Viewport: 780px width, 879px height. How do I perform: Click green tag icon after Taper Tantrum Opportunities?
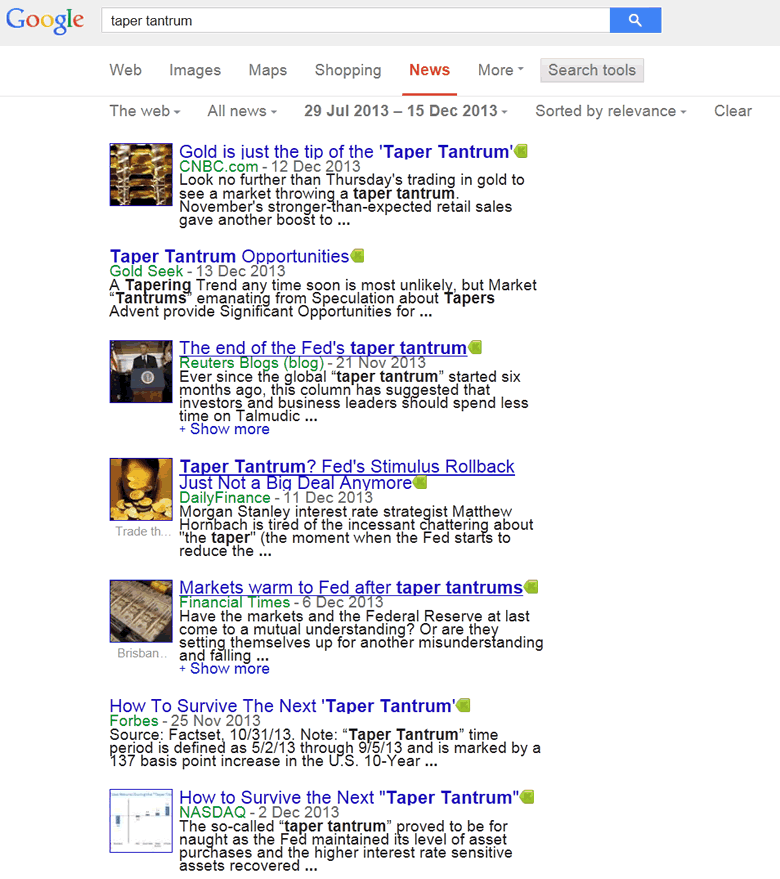point(357,256)
